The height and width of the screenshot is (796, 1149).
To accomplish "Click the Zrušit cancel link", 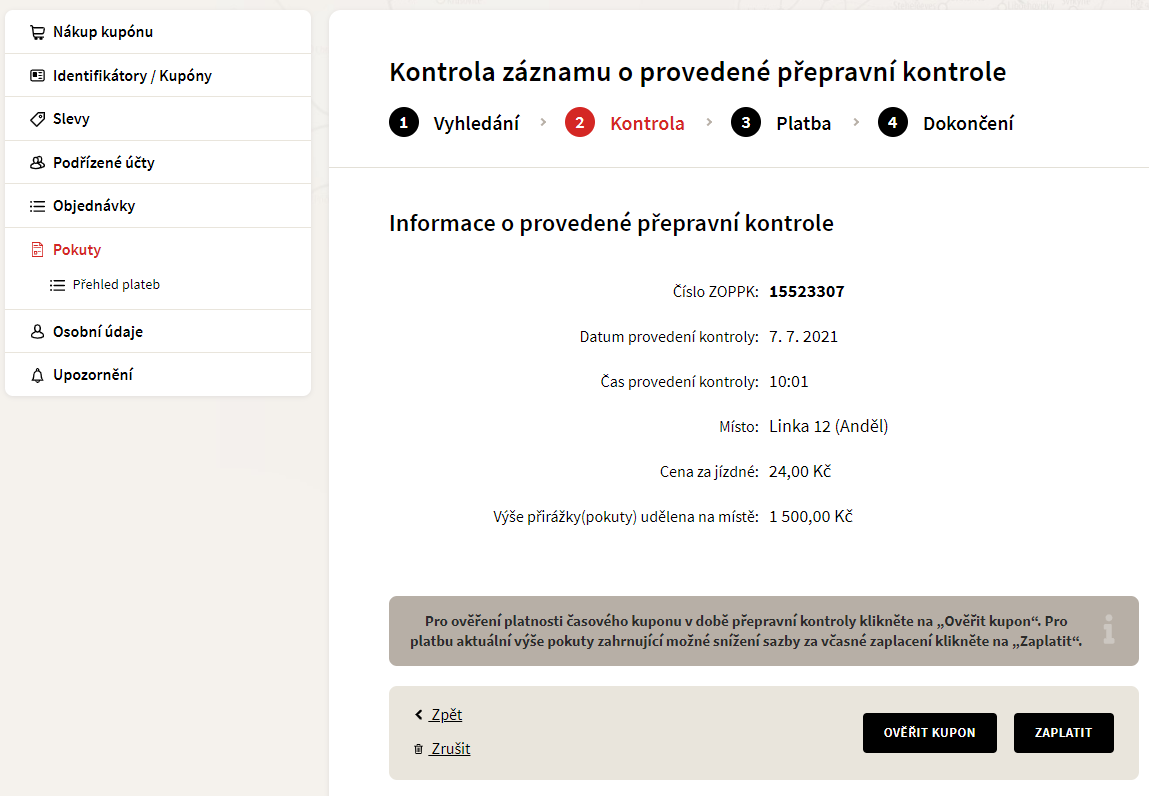I will point(451,749).
